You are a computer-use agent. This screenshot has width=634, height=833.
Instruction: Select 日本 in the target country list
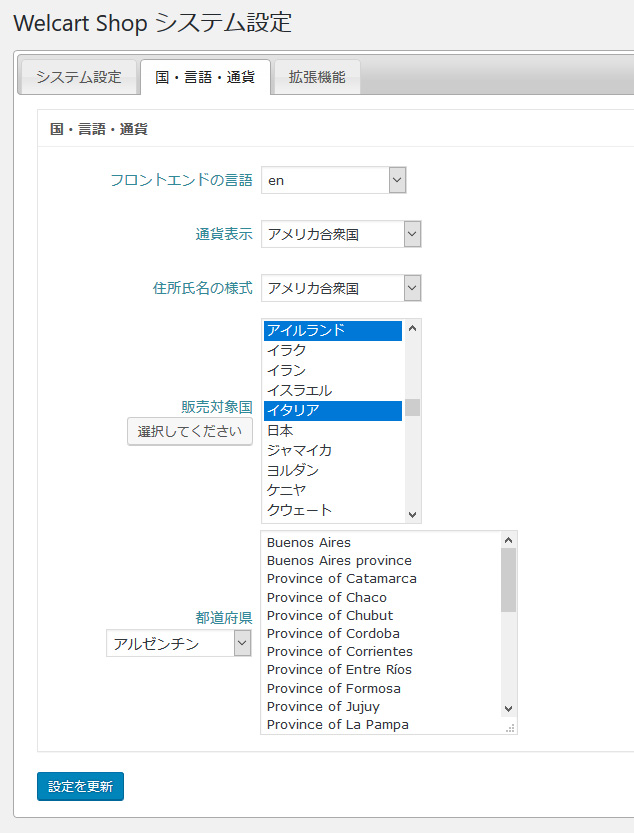[333, 430]
